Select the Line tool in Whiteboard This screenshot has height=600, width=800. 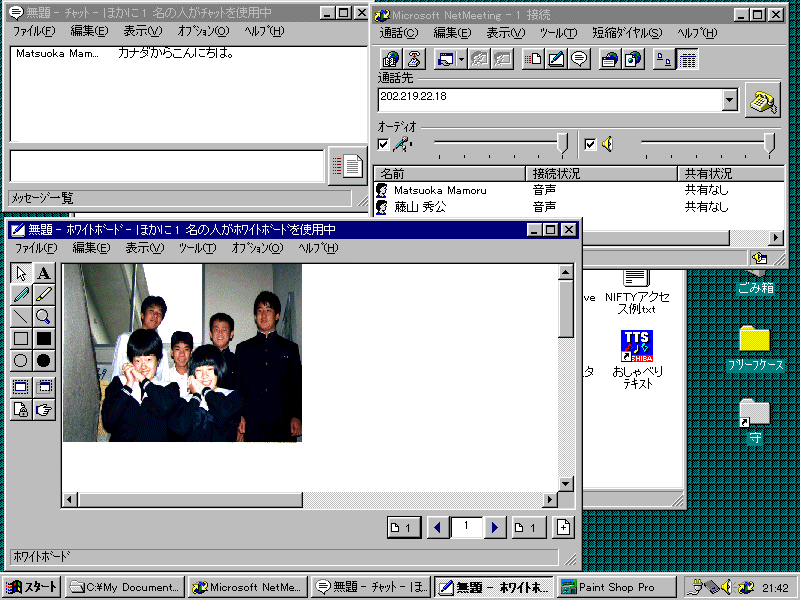(21, 317)
